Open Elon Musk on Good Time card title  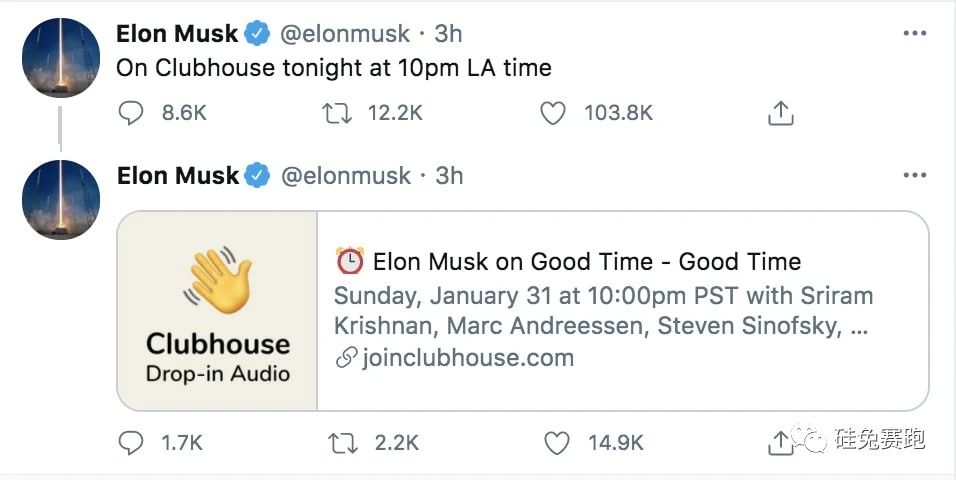(x=586, y=262)
